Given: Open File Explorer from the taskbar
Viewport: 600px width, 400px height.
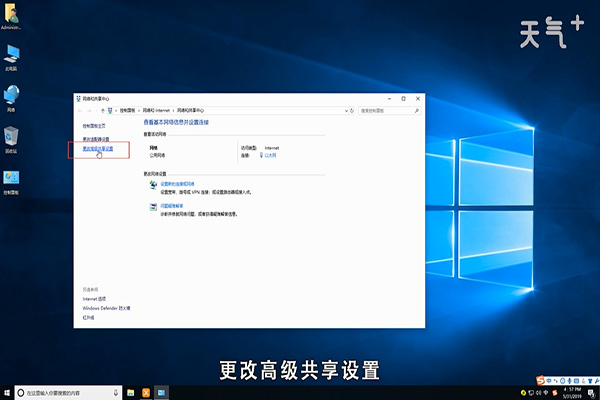Looking at the screenshot, I should 131,393.
